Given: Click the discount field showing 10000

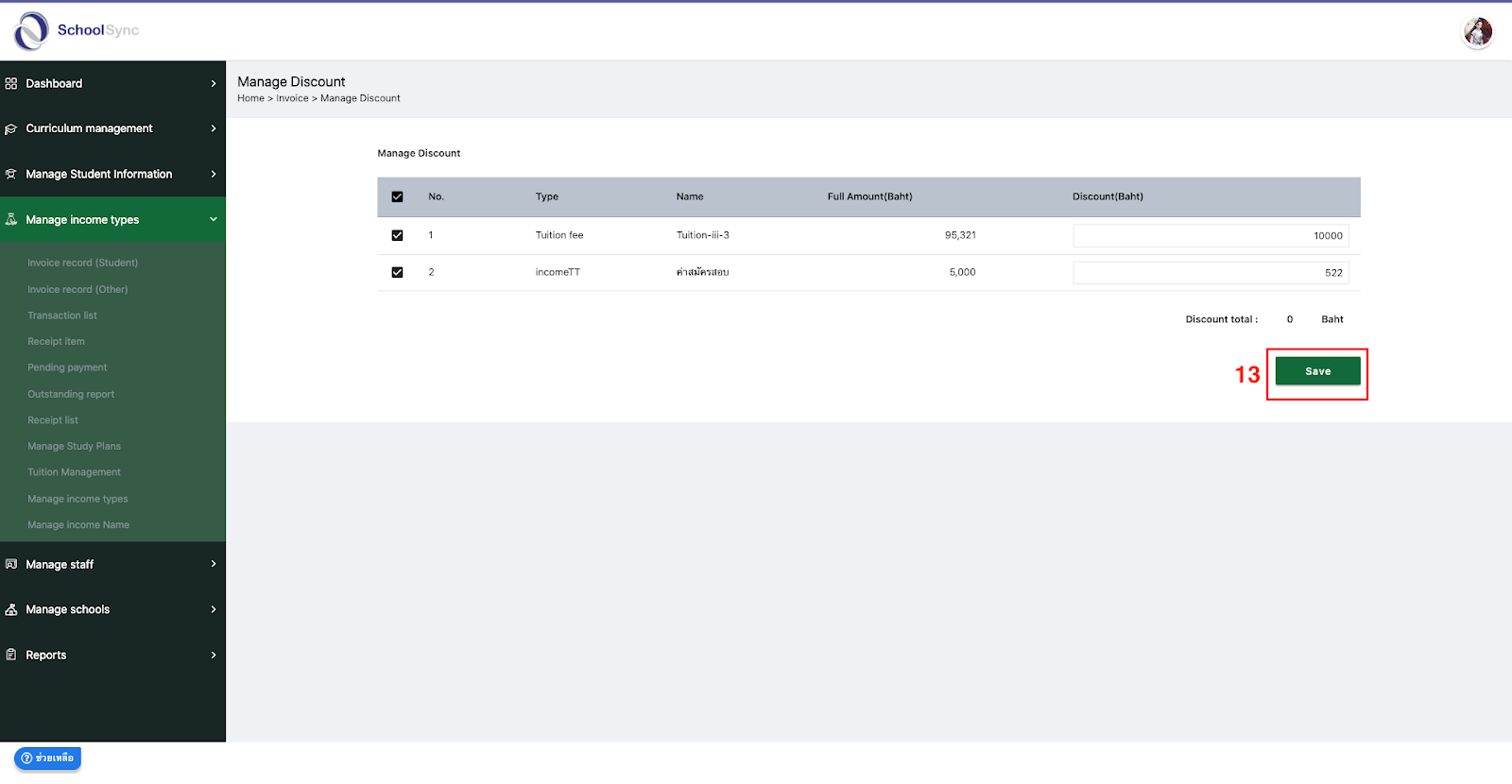Looking at the screenshot, I should coord(1211,236).
